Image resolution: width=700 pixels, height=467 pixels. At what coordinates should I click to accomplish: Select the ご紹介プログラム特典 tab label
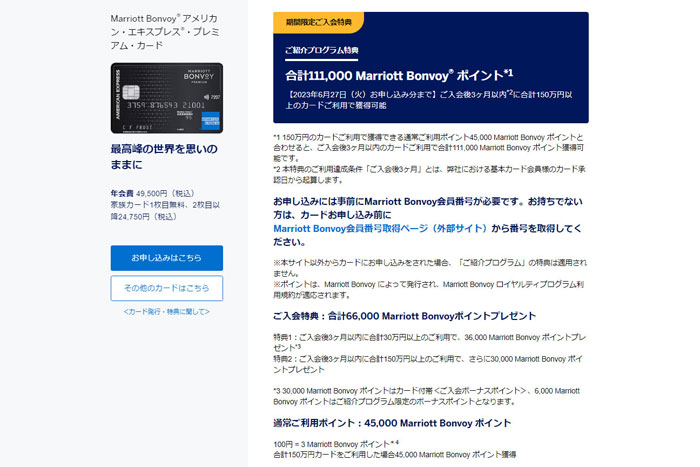322,50
